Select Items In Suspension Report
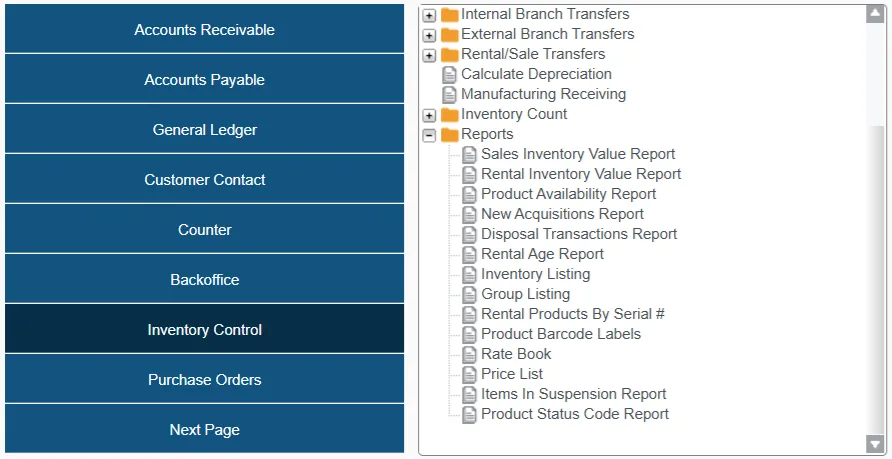Viewport: 892px width, 459px height. [x=573, y=394]
